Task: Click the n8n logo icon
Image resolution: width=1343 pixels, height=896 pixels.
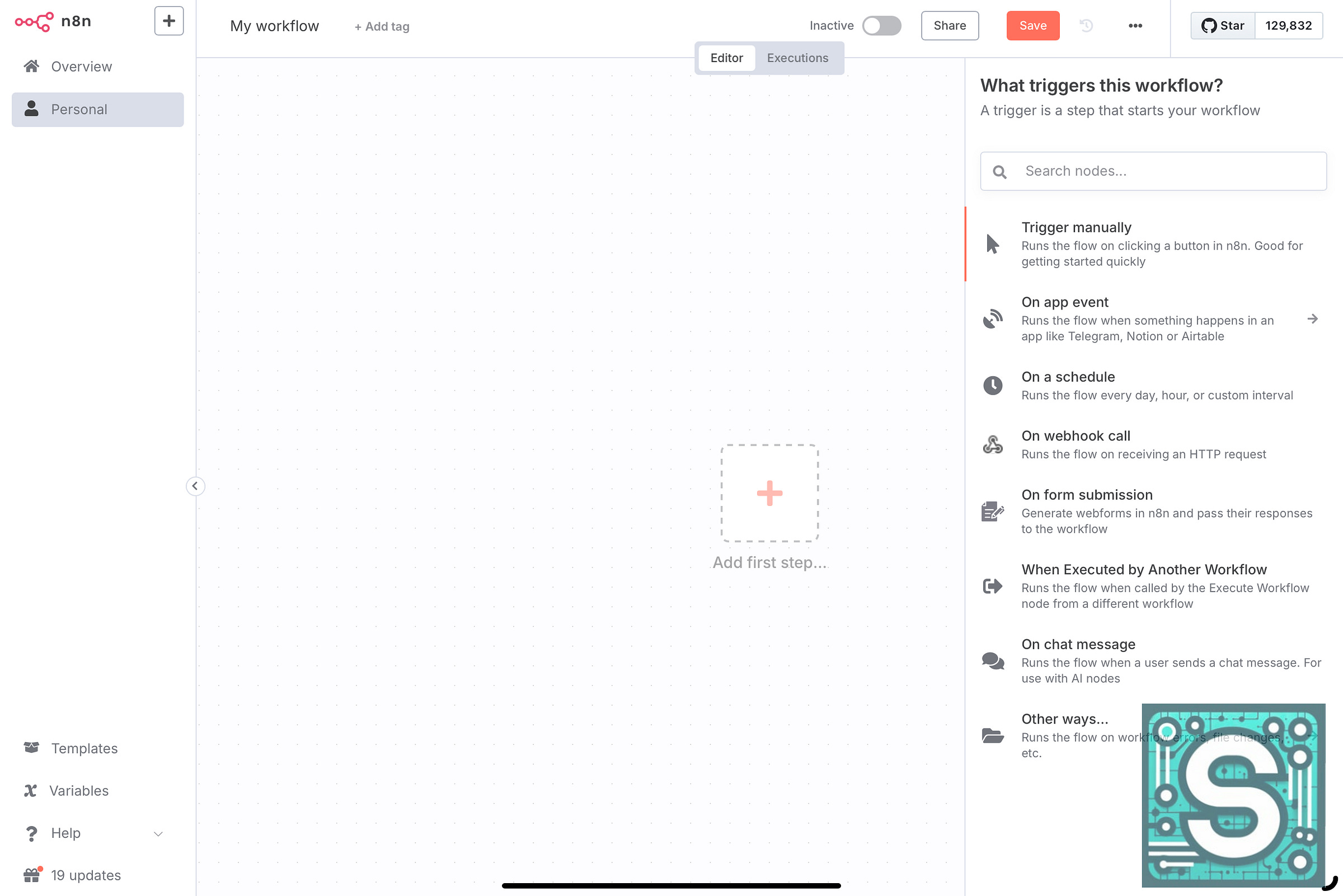Action: [34, 22]
